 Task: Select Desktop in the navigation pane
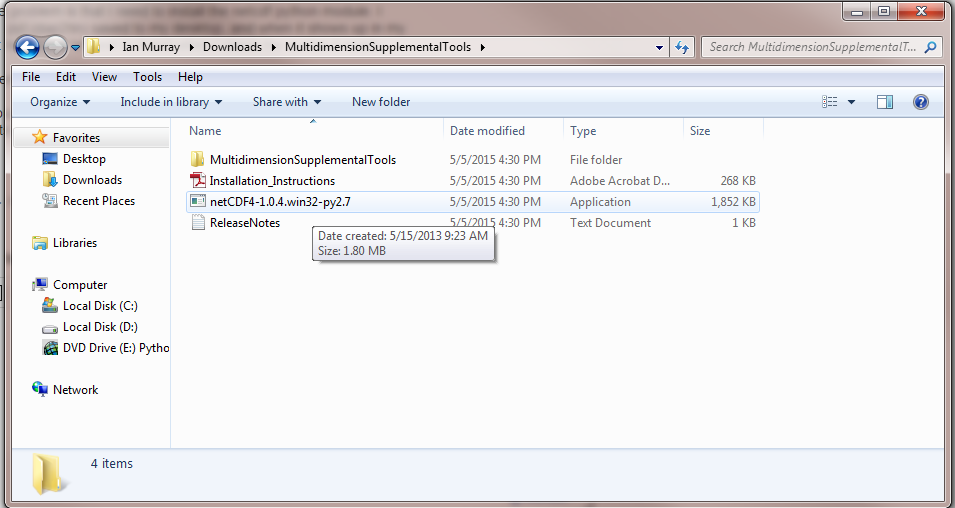coord(84,159)
